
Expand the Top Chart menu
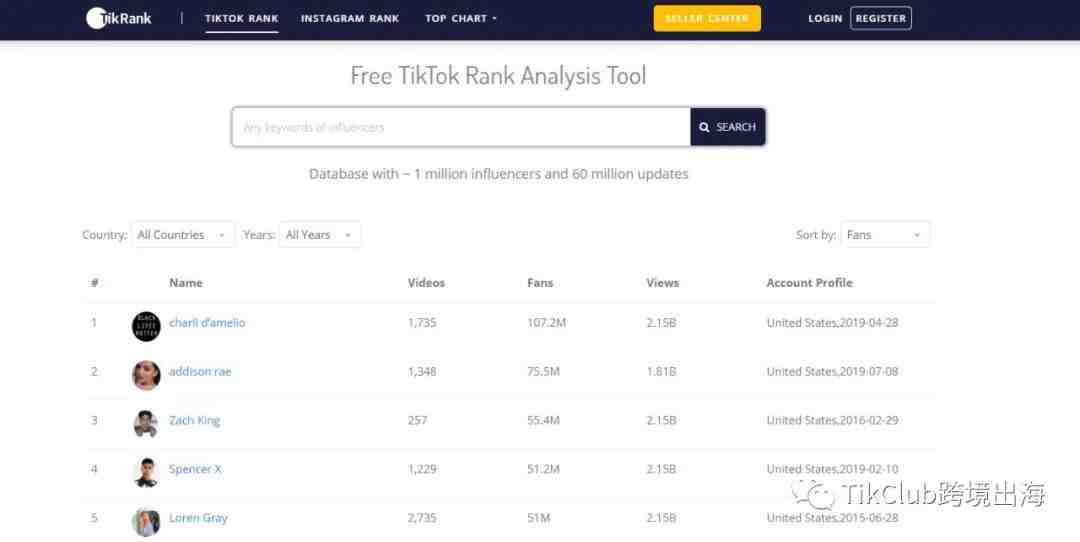[x=461, y=19]
